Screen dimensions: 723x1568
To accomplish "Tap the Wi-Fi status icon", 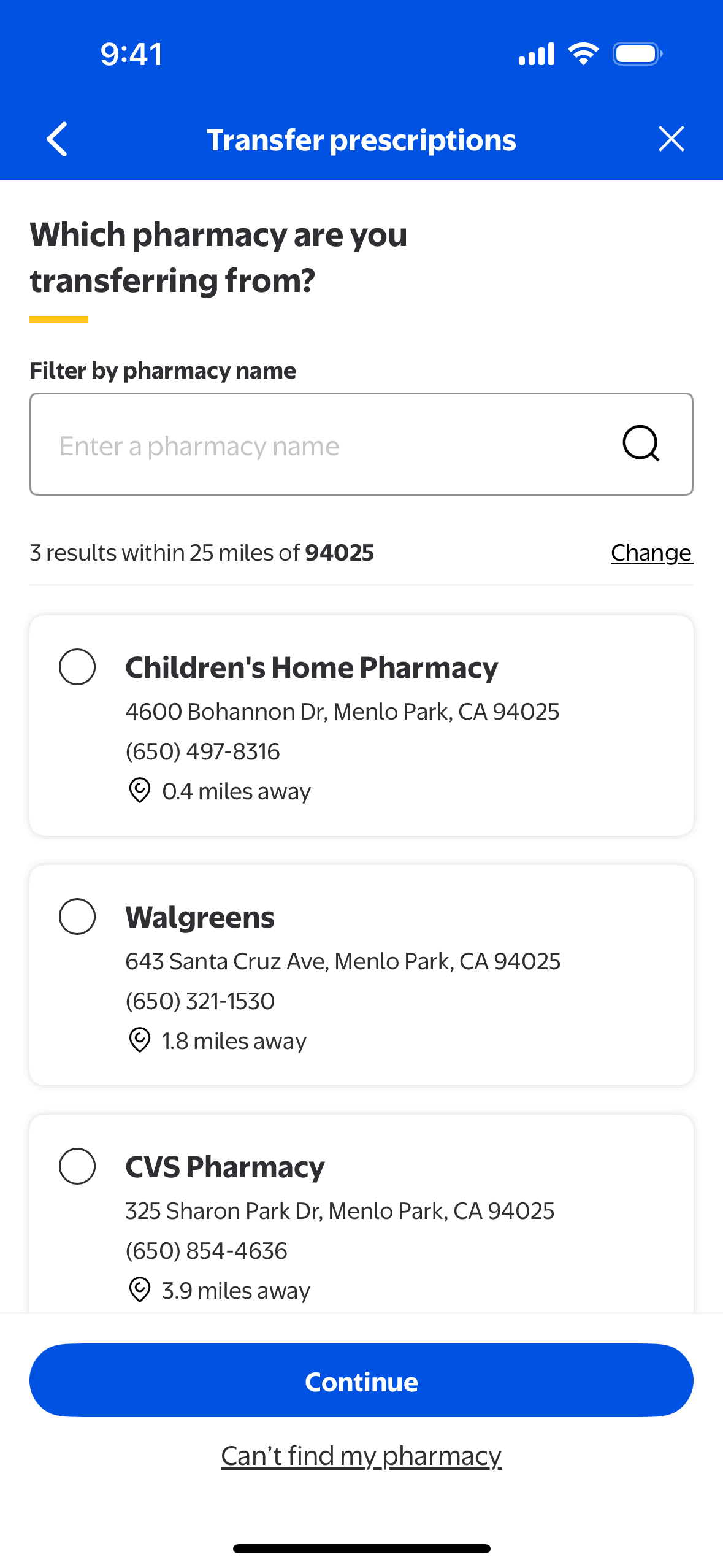I will click(583, 54).
